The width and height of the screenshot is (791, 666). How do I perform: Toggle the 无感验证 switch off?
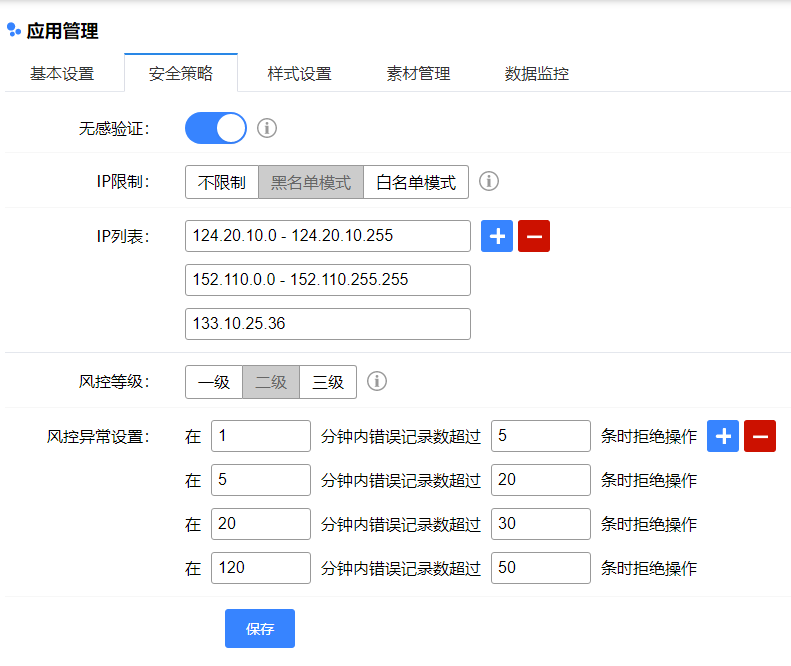coord(216,128)
